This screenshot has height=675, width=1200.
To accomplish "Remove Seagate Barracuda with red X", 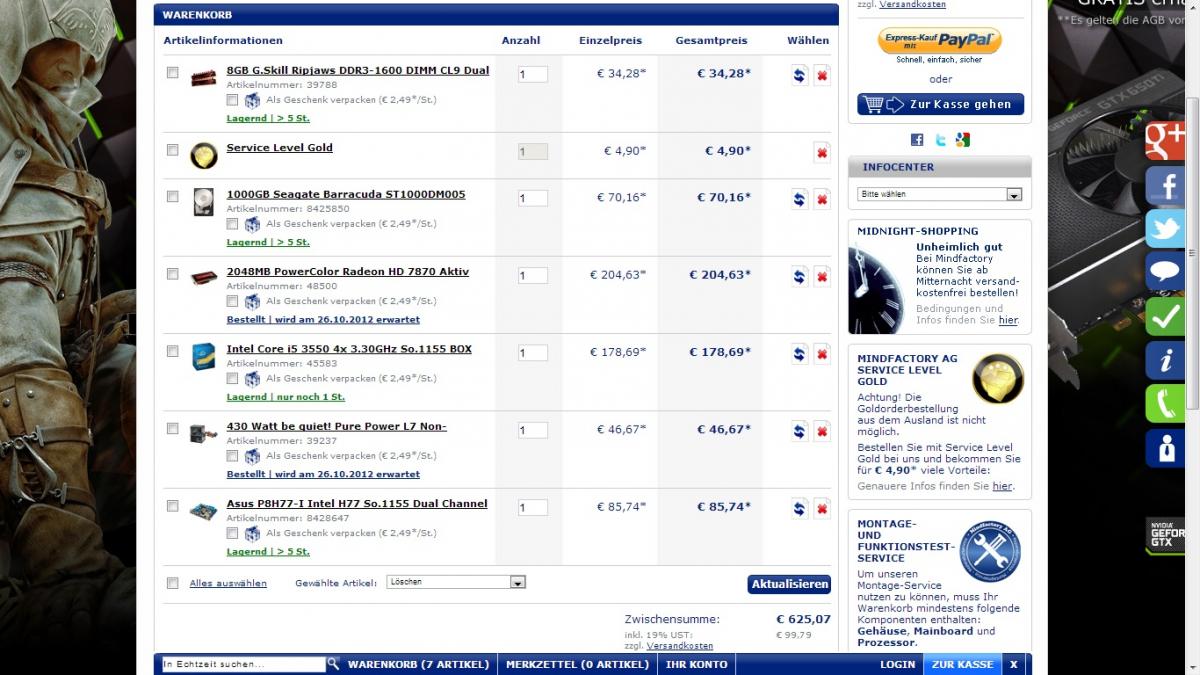I will 822,199.
